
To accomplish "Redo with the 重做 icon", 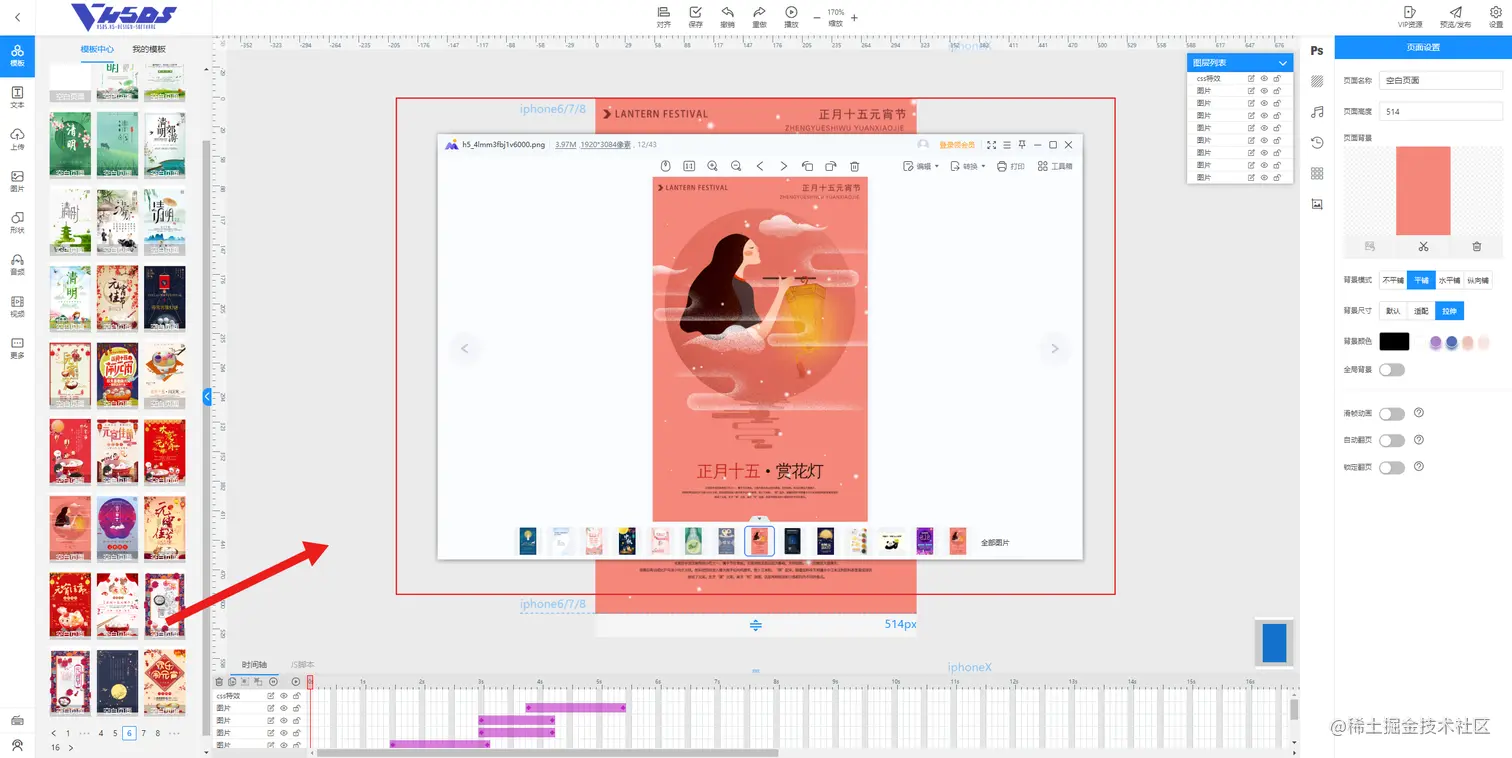I will click(760, 12).
